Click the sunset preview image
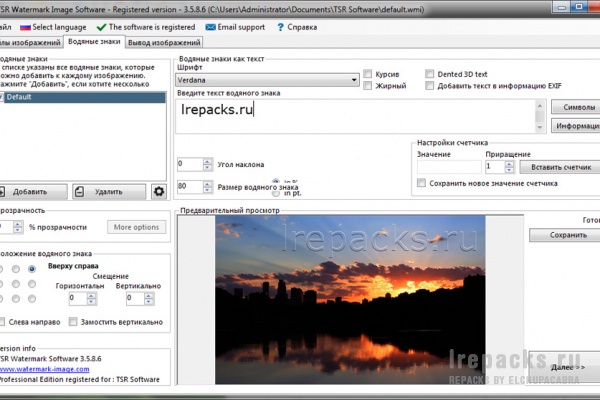This screenshot has height=400, width=600. [350, 300]
